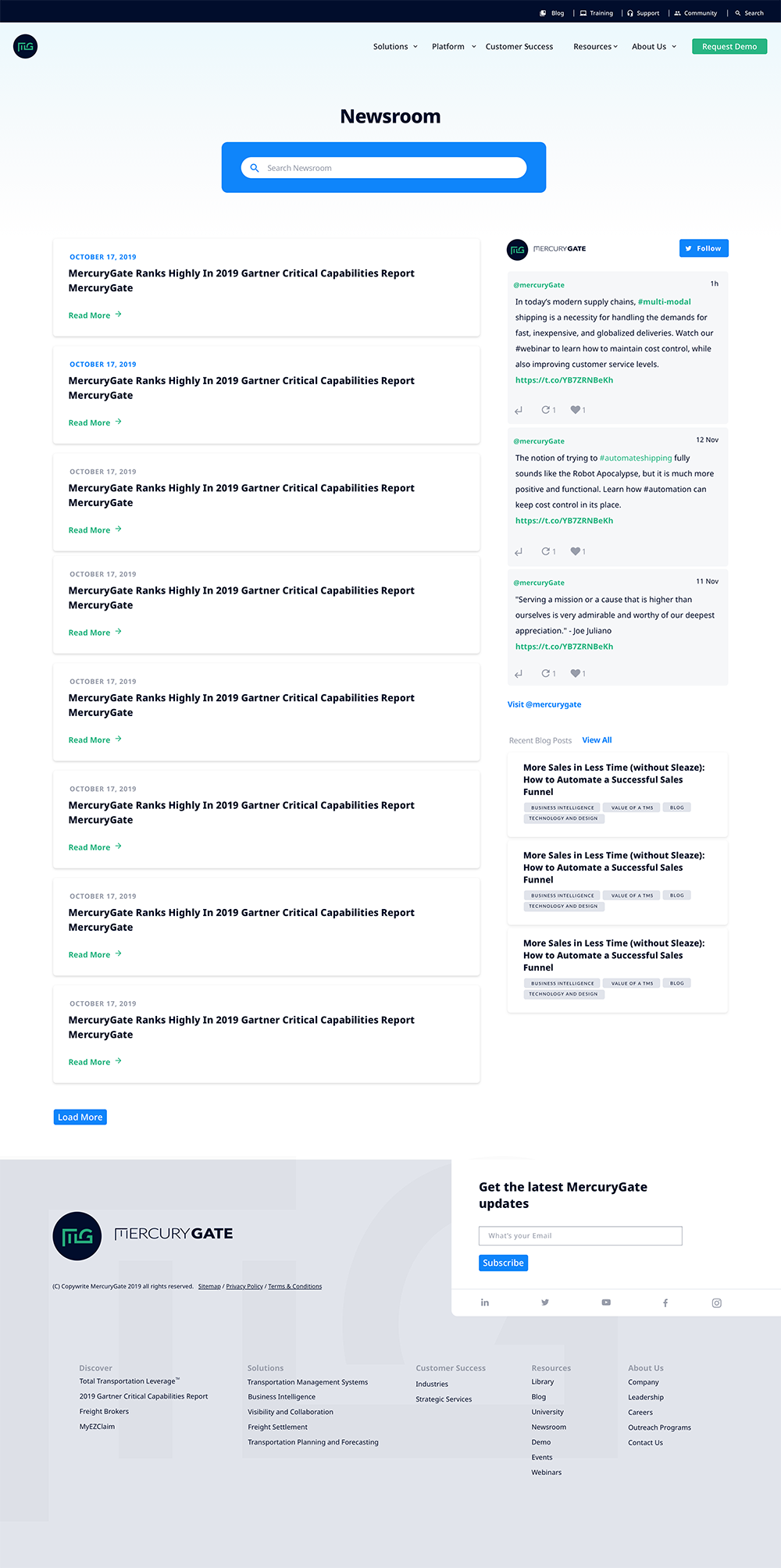
Task: Click the #automateshipping hashtag
Action: point(636,458)
